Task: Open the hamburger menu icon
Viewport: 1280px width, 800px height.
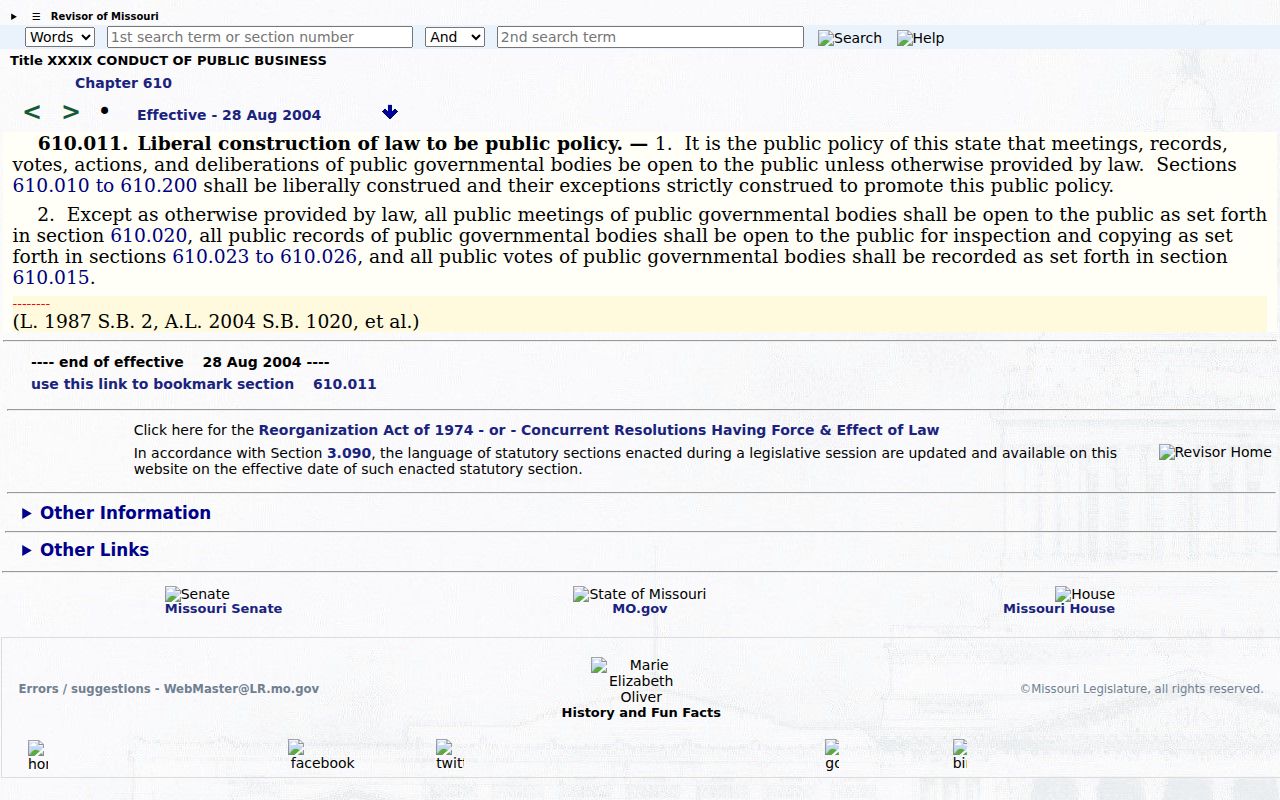Action: 36,16
